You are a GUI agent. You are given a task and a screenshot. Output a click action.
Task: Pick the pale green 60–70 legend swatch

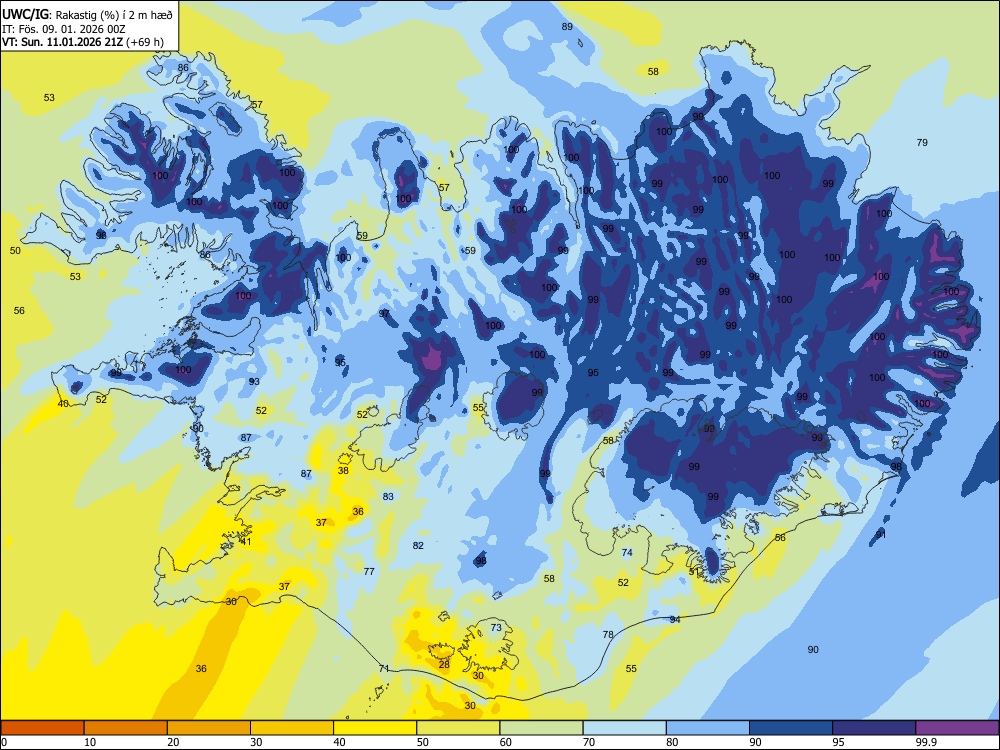[541, 728]
